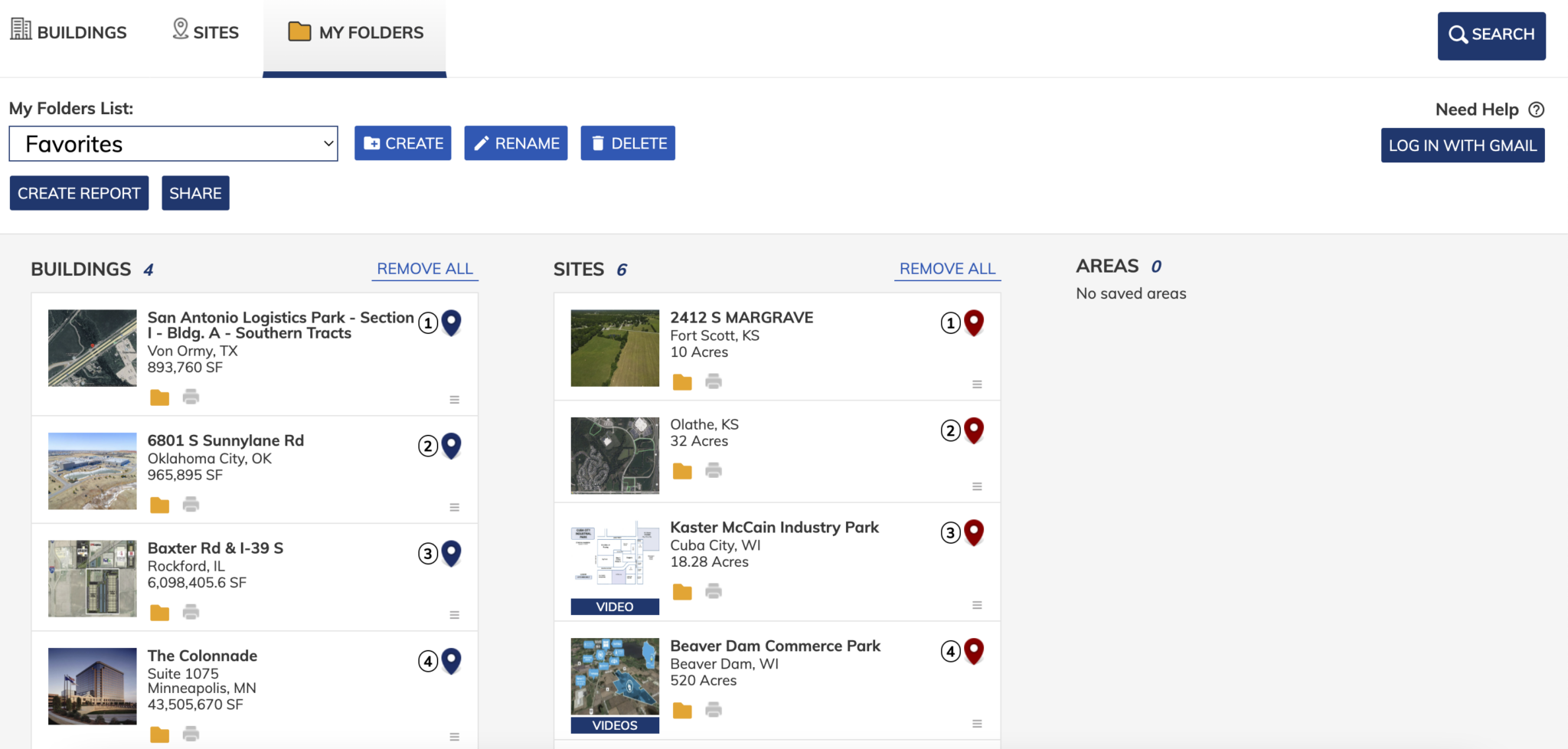
Task: Switch to the BUILDINGS tab
Action: click(69, 32)
